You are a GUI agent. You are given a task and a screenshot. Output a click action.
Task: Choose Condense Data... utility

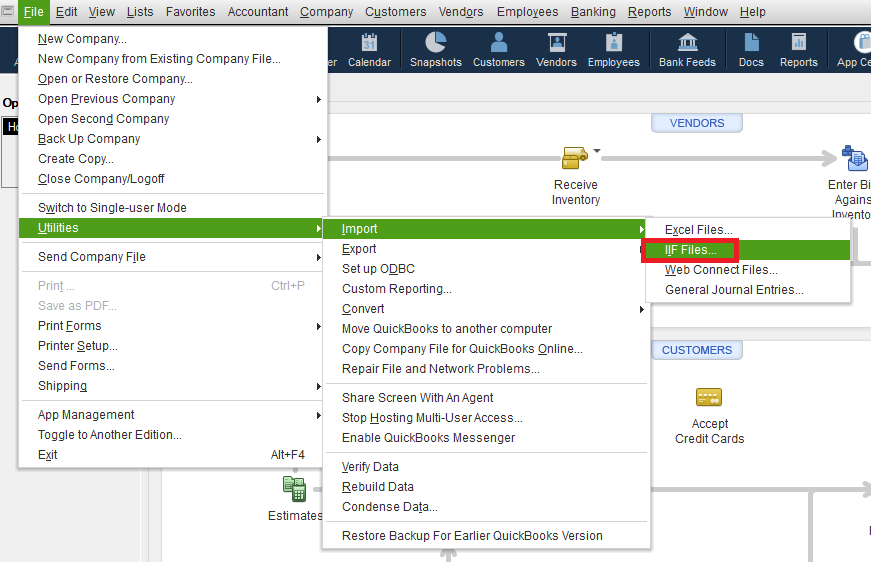point(485,506)
